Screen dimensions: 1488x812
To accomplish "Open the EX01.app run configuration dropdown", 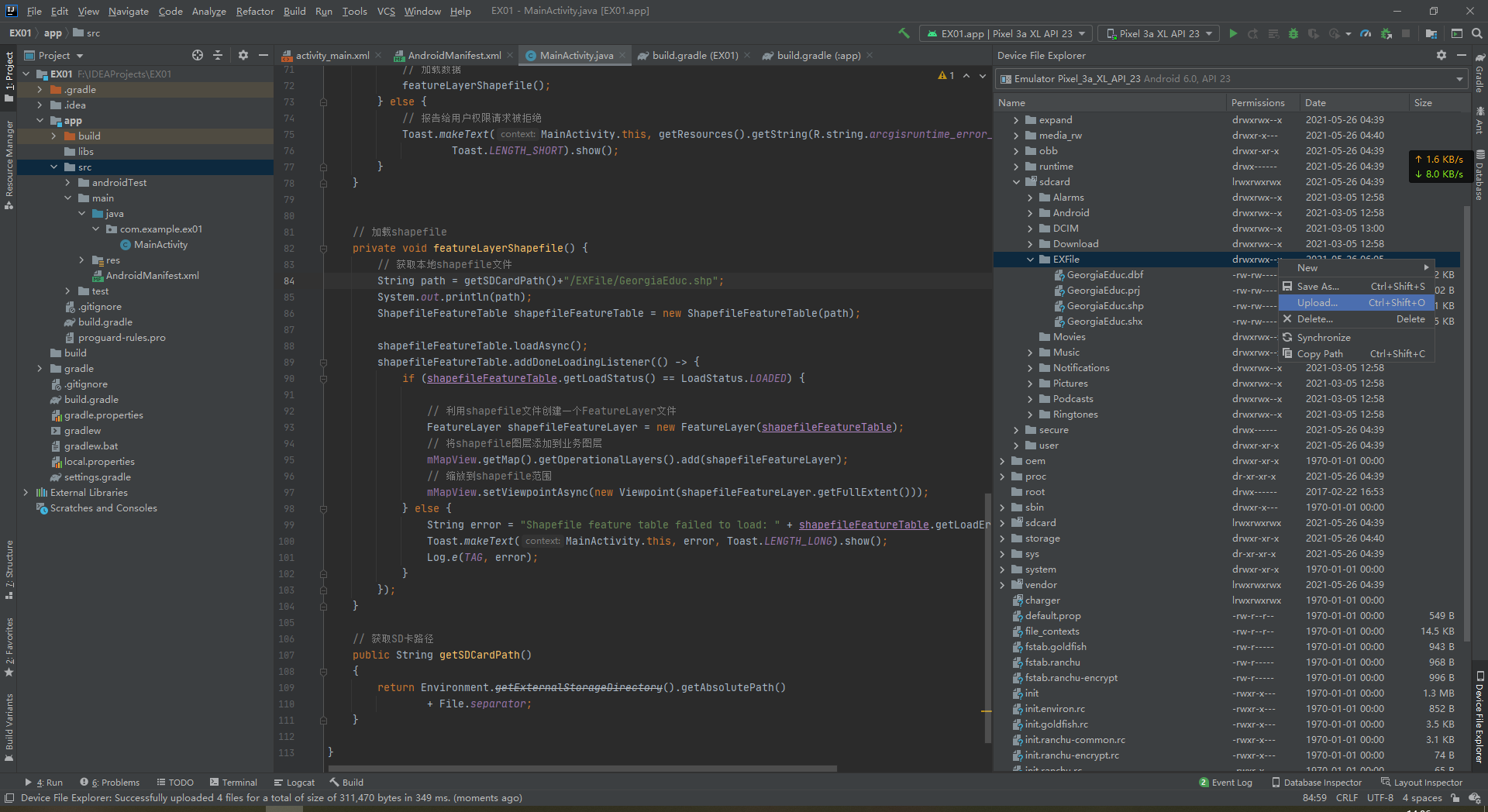I will [1005, 33].
